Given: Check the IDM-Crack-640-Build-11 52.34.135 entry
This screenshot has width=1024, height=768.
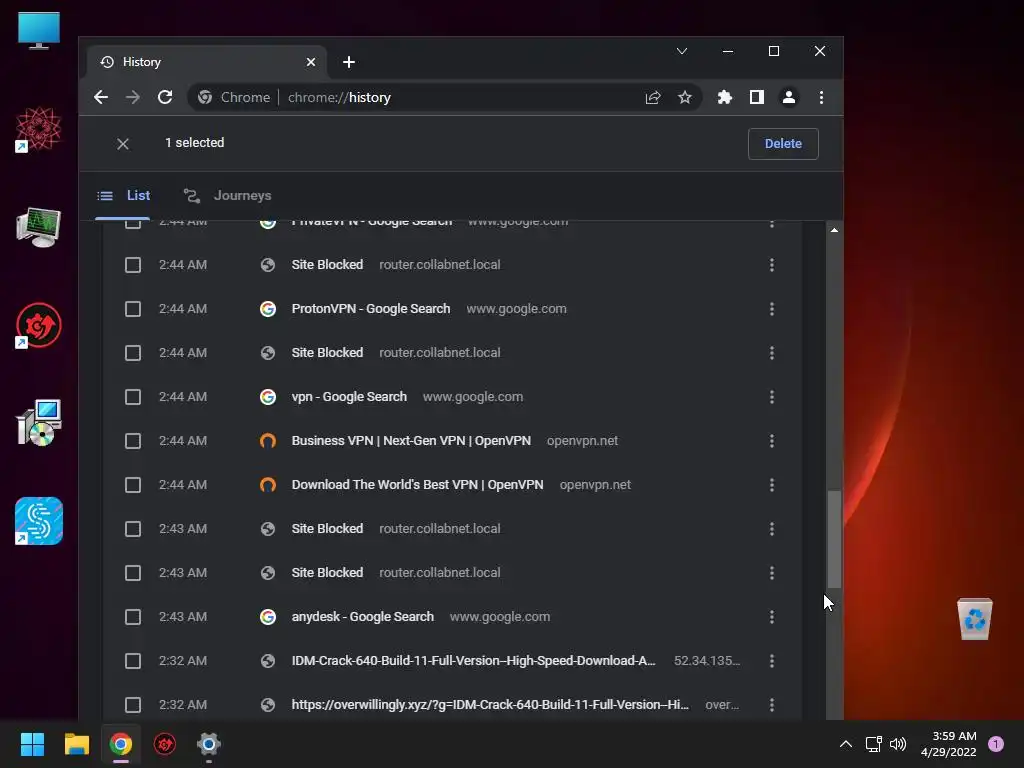Looking at the screenshot, I should click(133, 661).
